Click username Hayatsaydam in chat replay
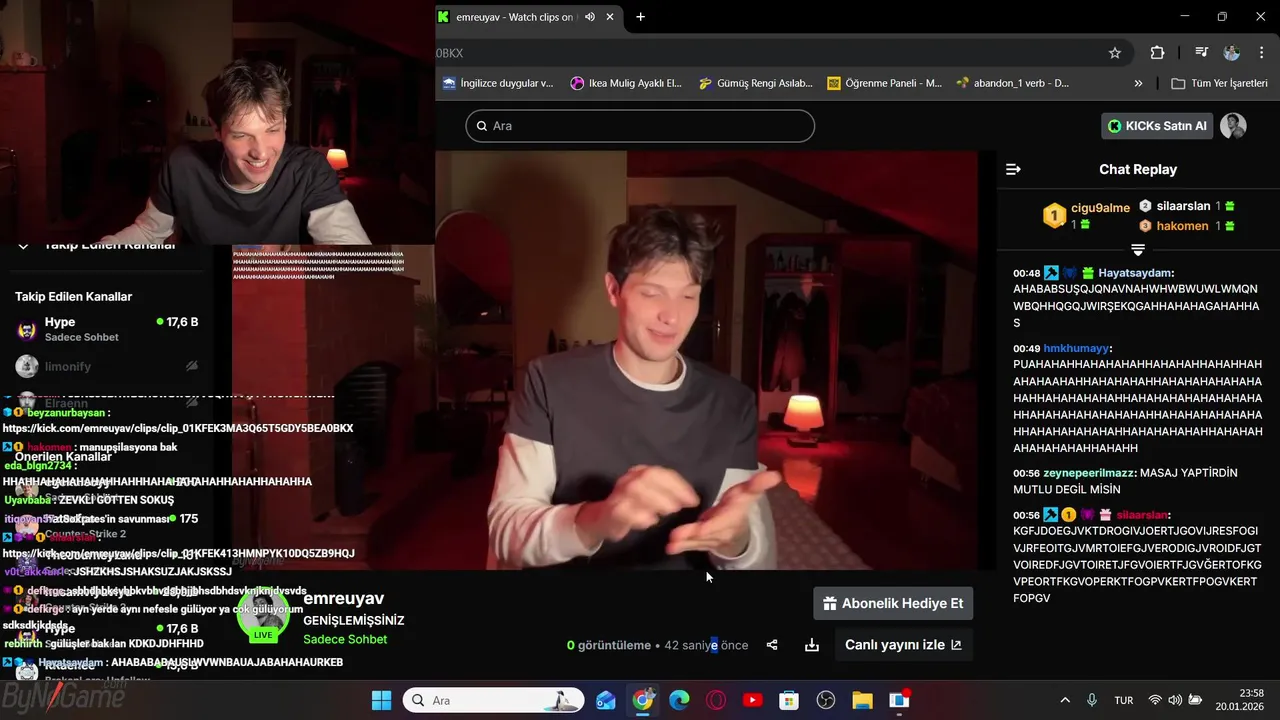Viewport: 1280px width, 720px height. tap(1135, 273)
